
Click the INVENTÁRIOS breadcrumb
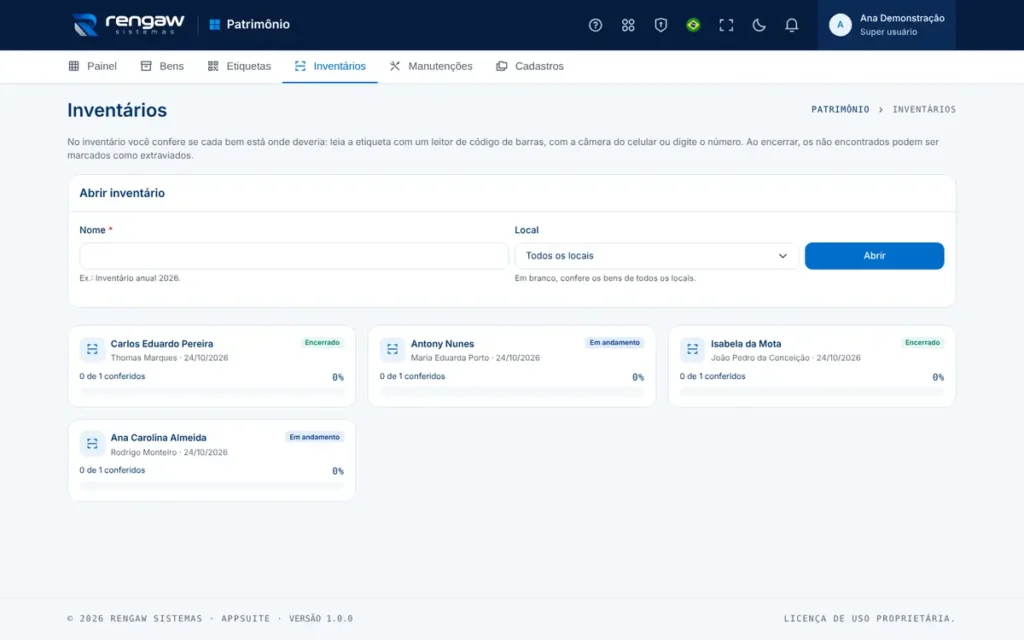[923, 110]
